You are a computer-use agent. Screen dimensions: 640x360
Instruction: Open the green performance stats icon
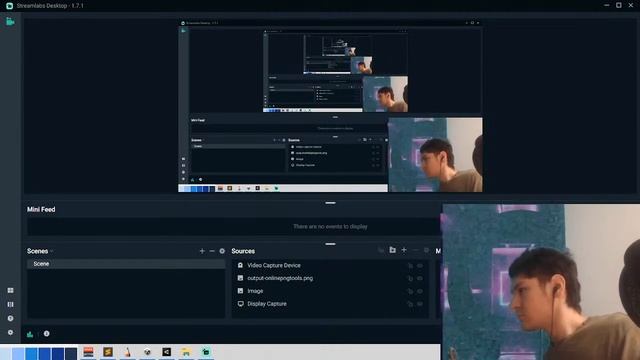pyautogui.click(x=30, y=334)
